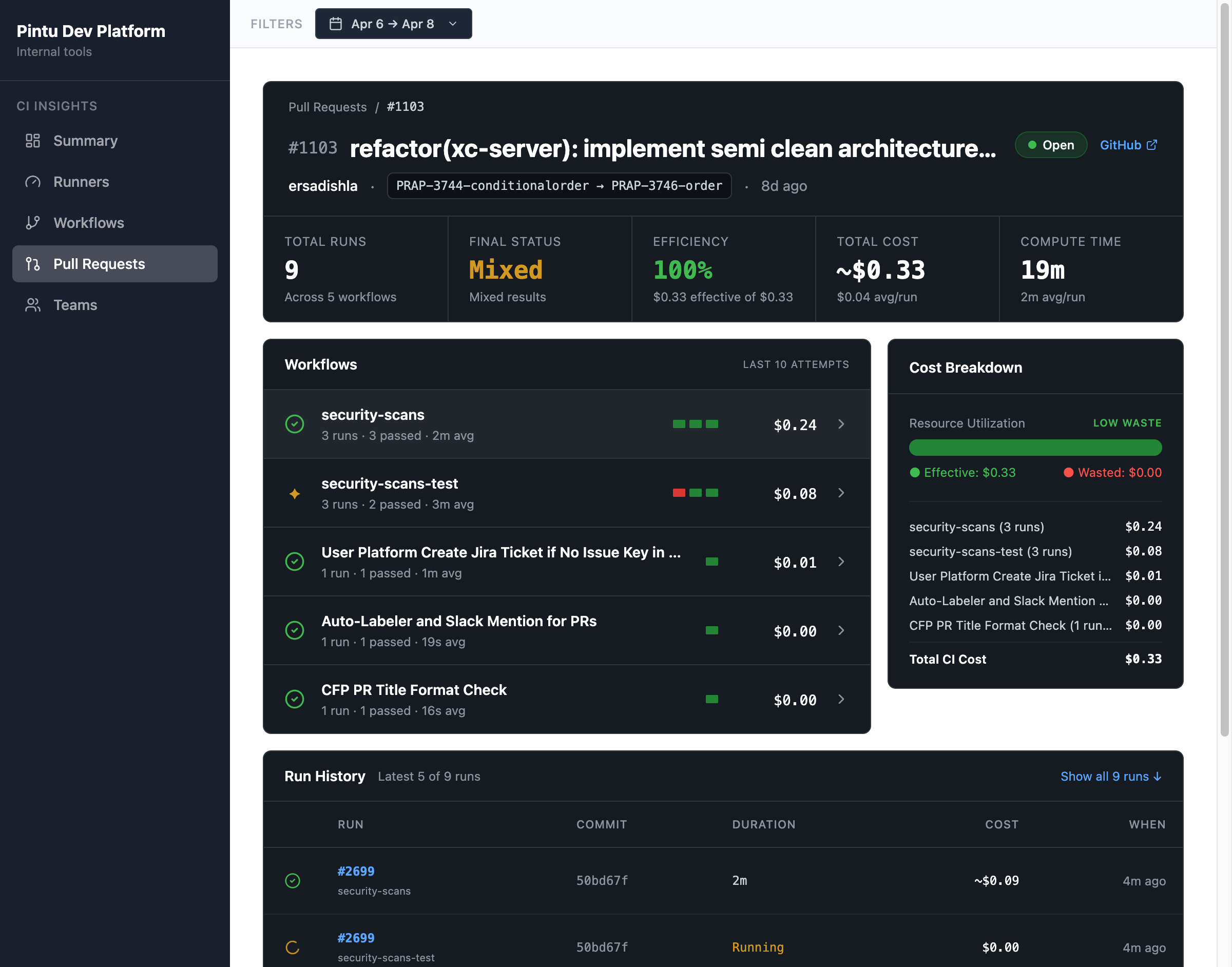Viewport: 1232px width, 967px height.
Task: Click the calendar icon in date filter
Action: [336, 24]
